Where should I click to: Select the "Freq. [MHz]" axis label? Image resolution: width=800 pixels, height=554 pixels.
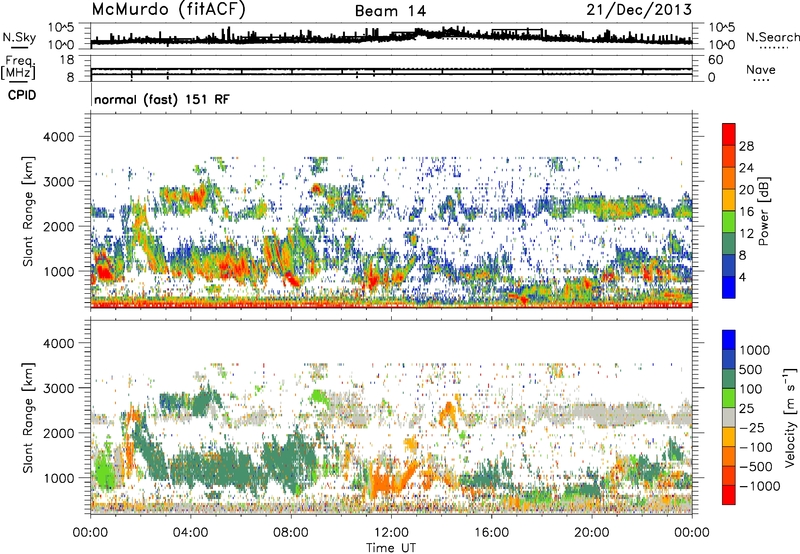coord(18,67)
